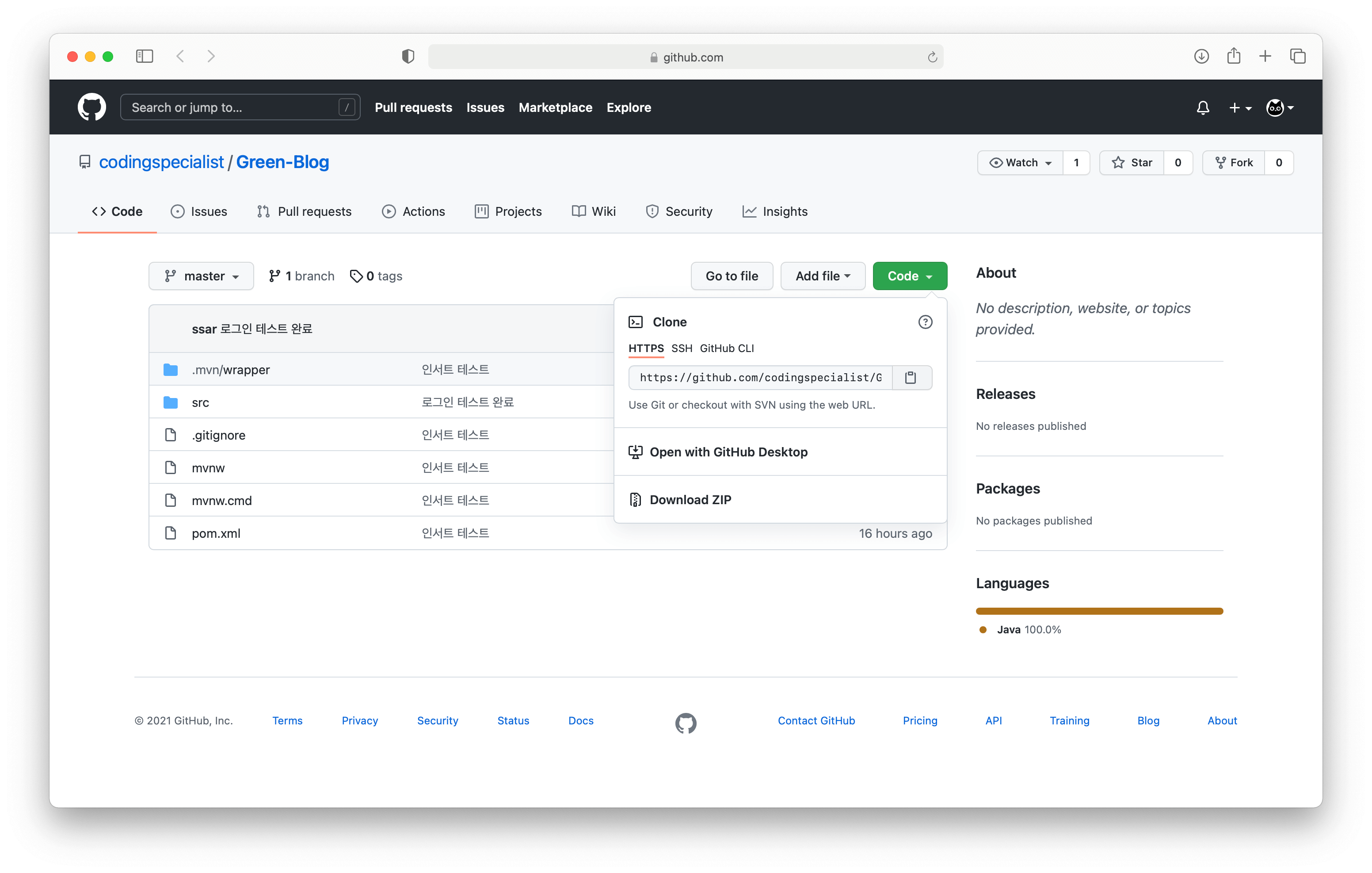Click the privacy shield icon in Safari
The width and height of the screenshot is (1372, 873).
(408, 57)
